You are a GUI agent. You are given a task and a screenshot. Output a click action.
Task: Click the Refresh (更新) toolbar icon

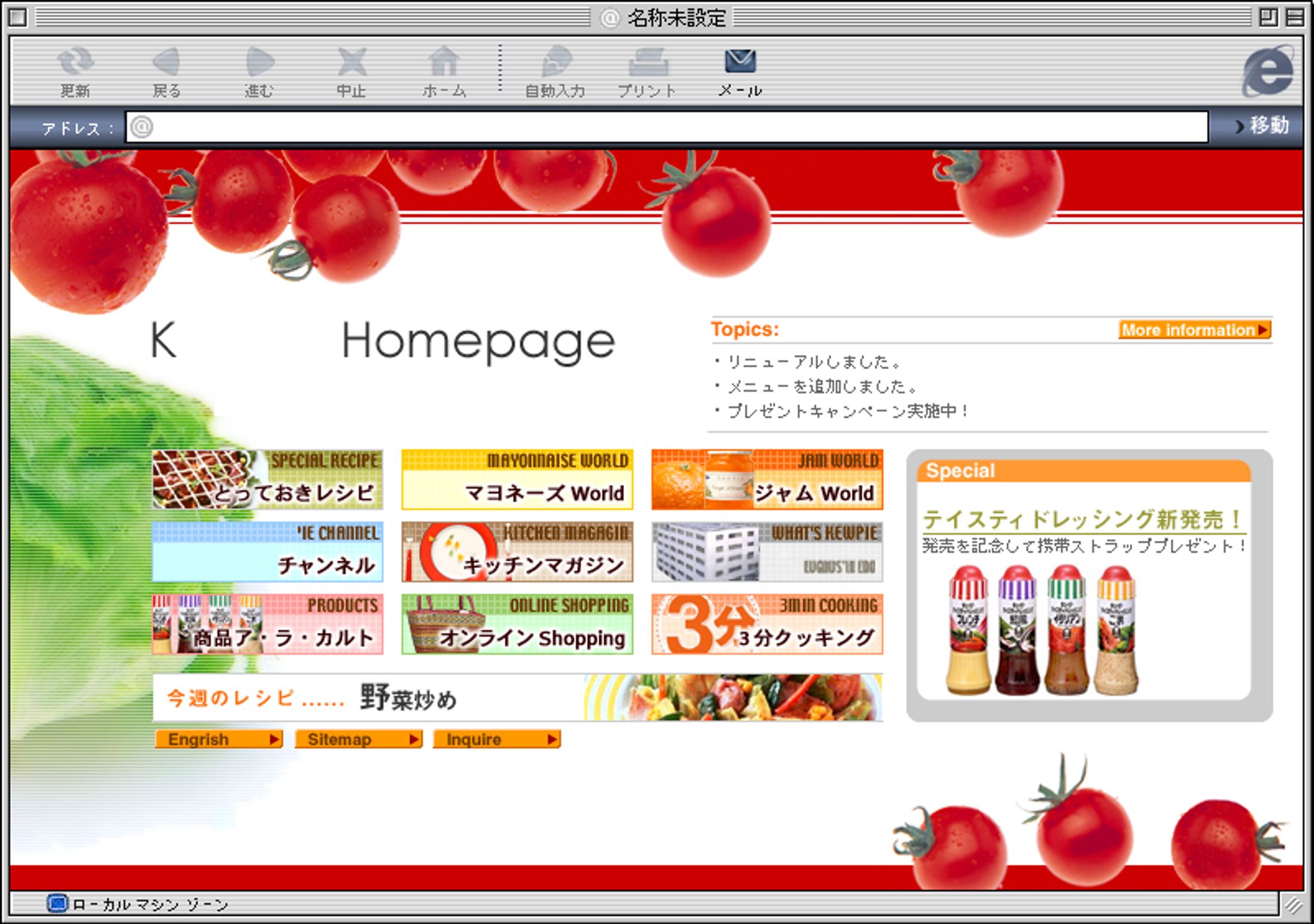click(75, 62)
